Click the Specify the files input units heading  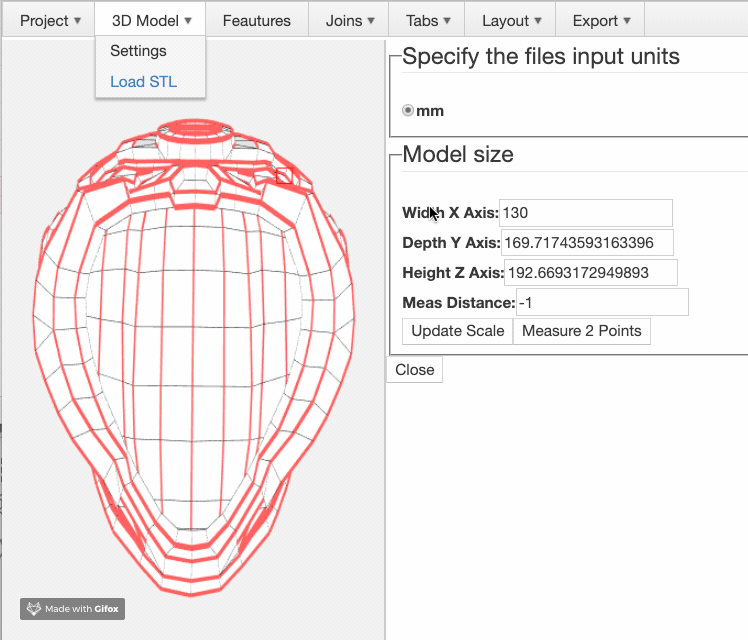[x=541, y=56]
